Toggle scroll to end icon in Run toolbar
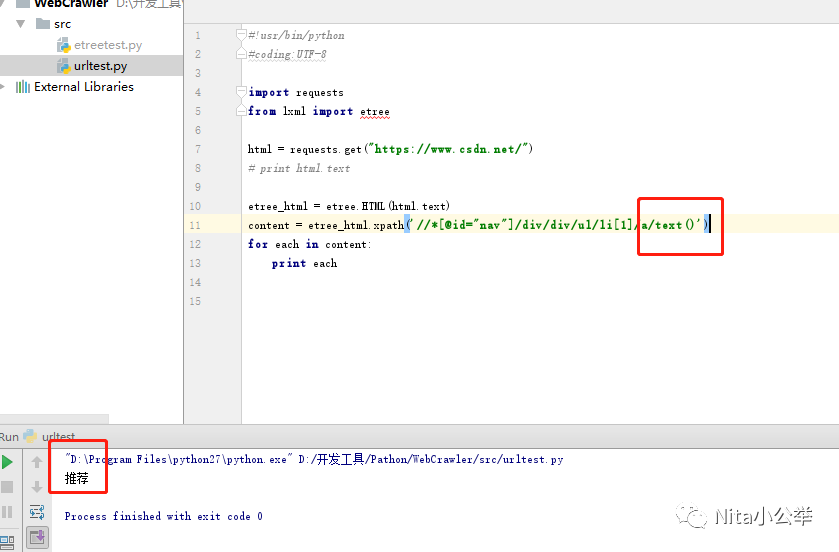 [x=37, y=537]
